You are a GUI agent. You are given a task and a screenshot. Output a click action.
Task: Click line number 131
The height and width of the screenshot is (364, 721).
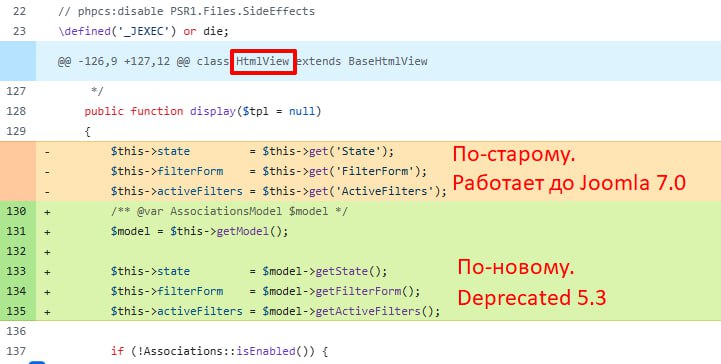point(16,231)
